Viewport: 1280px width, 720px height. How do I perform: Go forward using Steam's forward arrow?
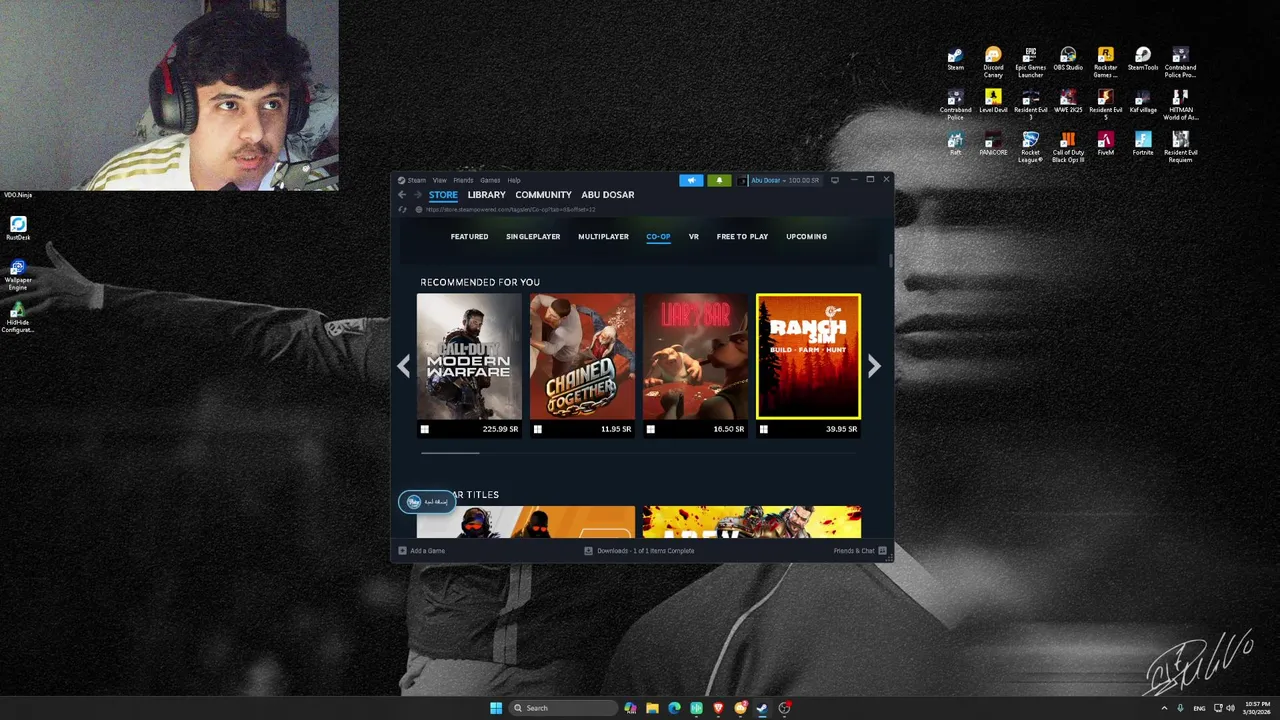[418, 195]
